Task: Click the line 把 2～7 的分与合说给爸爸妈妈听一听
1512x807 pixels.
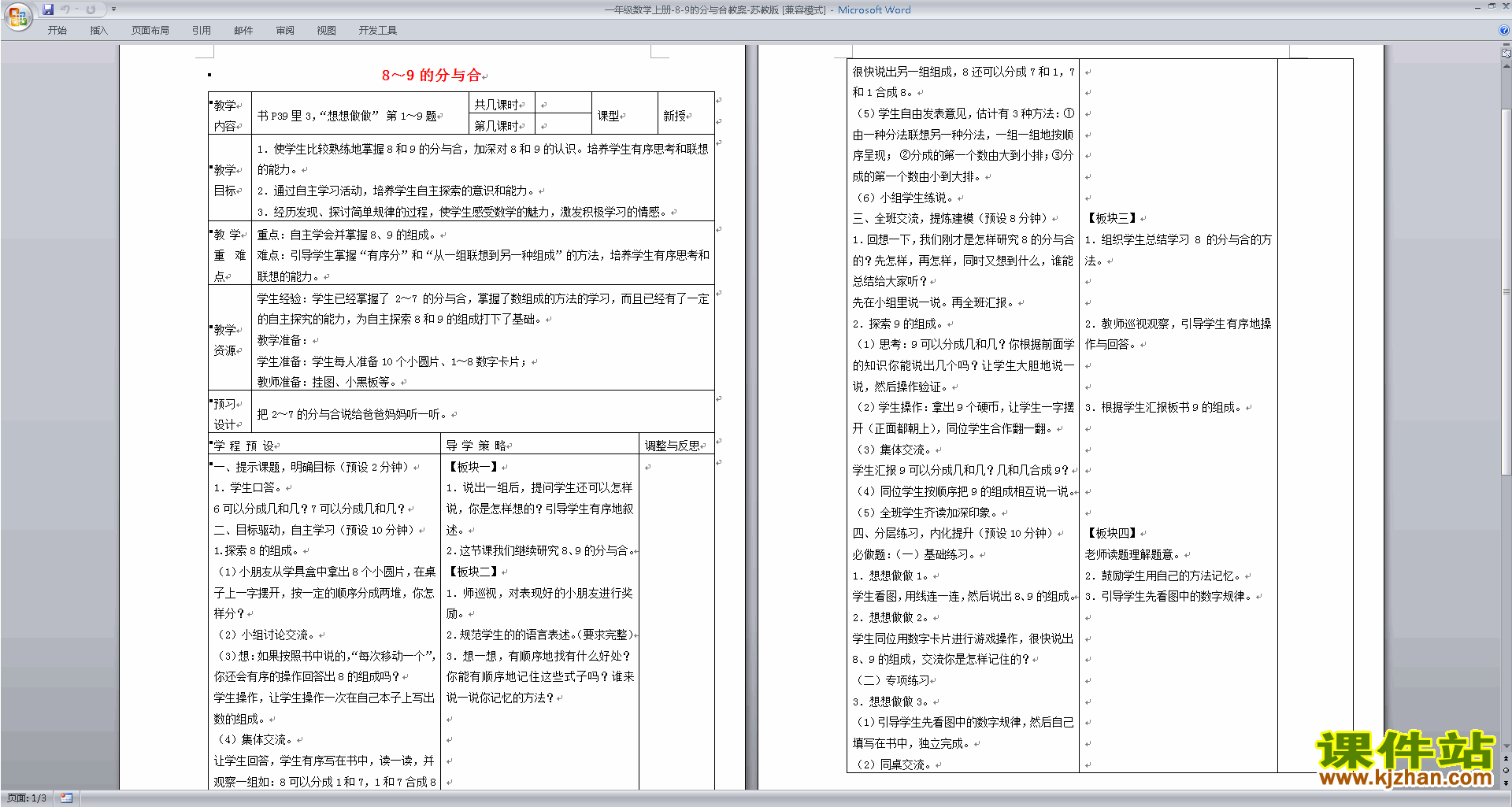Action: pos(353,414)
